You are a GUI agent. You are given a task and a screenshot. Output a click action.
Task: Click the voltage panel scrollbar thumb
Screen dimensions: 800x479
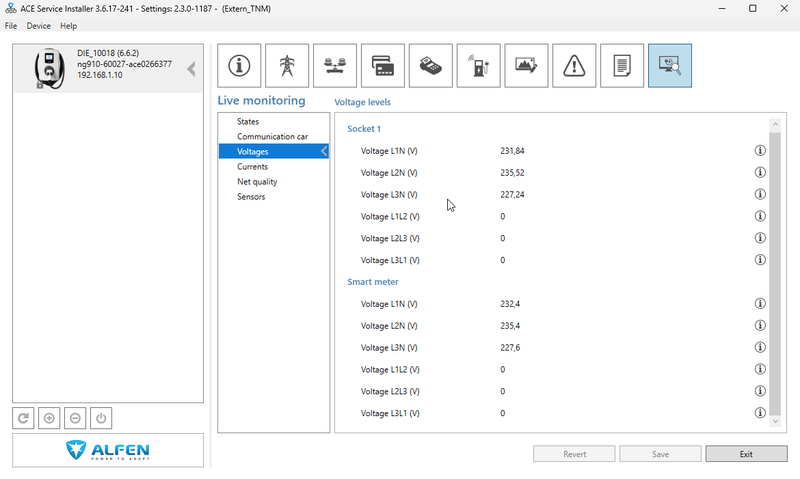(x=775, y=273)
